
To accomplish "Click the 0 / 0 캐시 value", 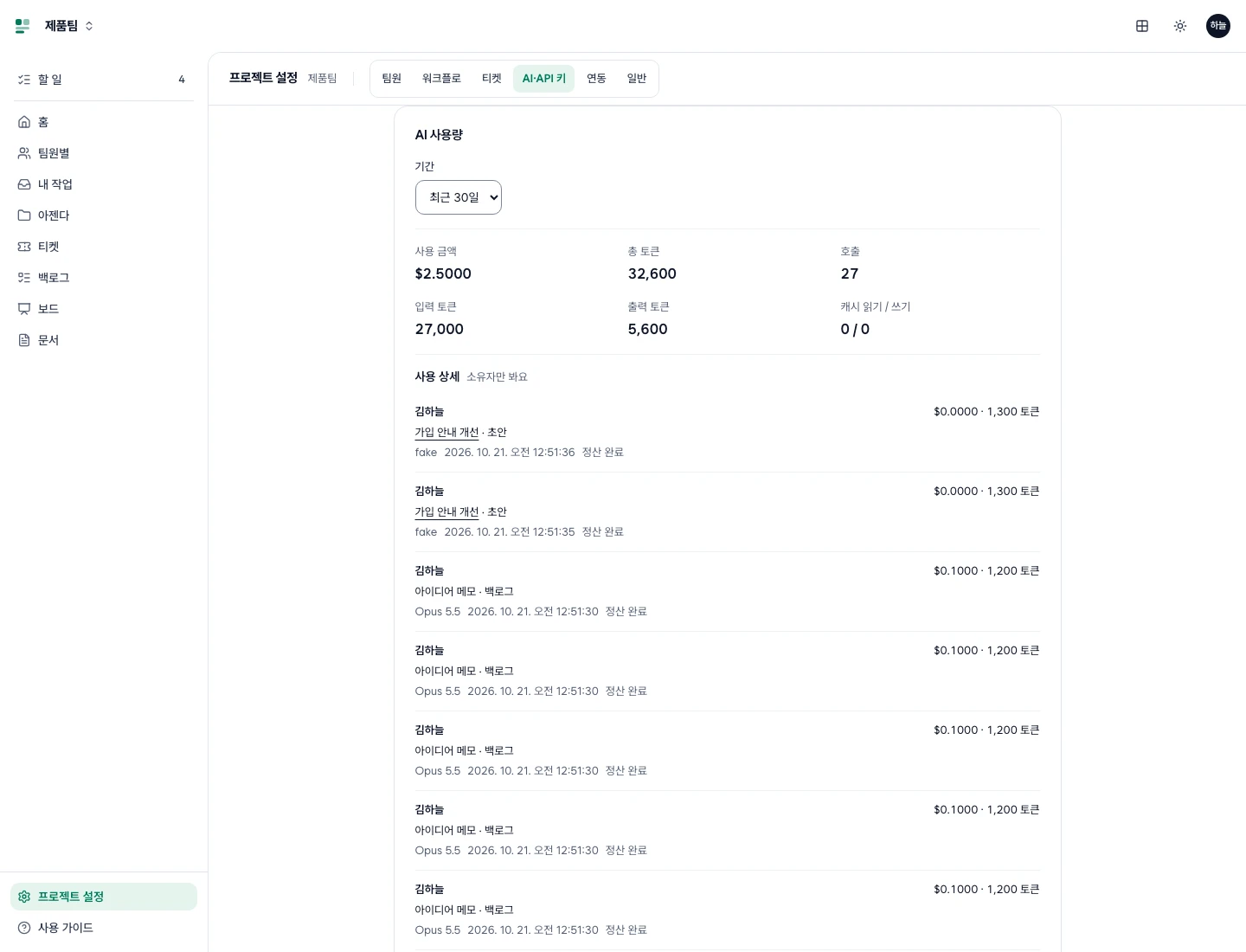I will [855, 329].
